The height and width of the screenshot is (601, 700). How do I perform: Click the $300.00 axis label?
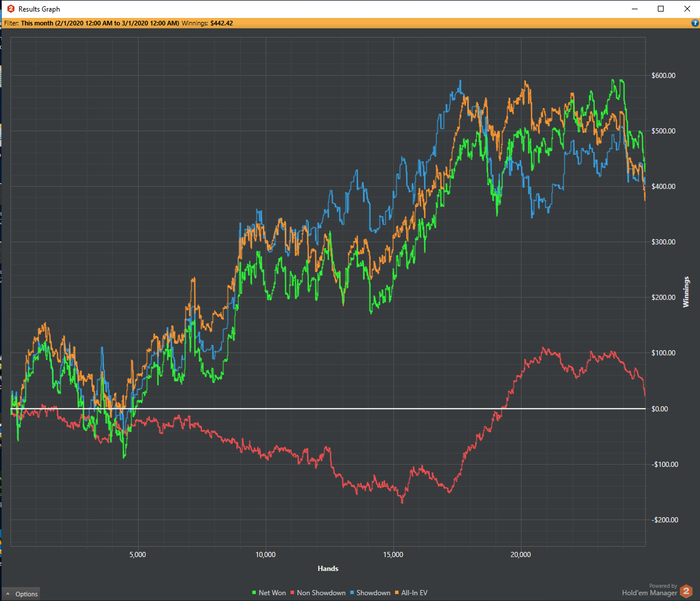pos(663,242)
